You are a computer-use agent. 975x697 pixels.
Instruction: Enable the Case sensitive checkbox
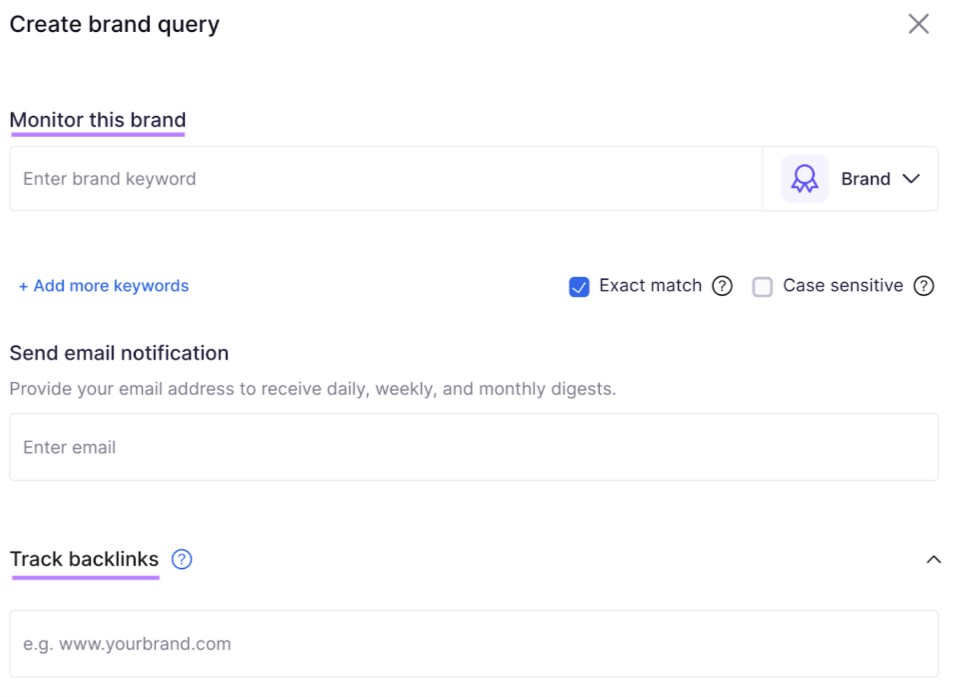[762, 287]
